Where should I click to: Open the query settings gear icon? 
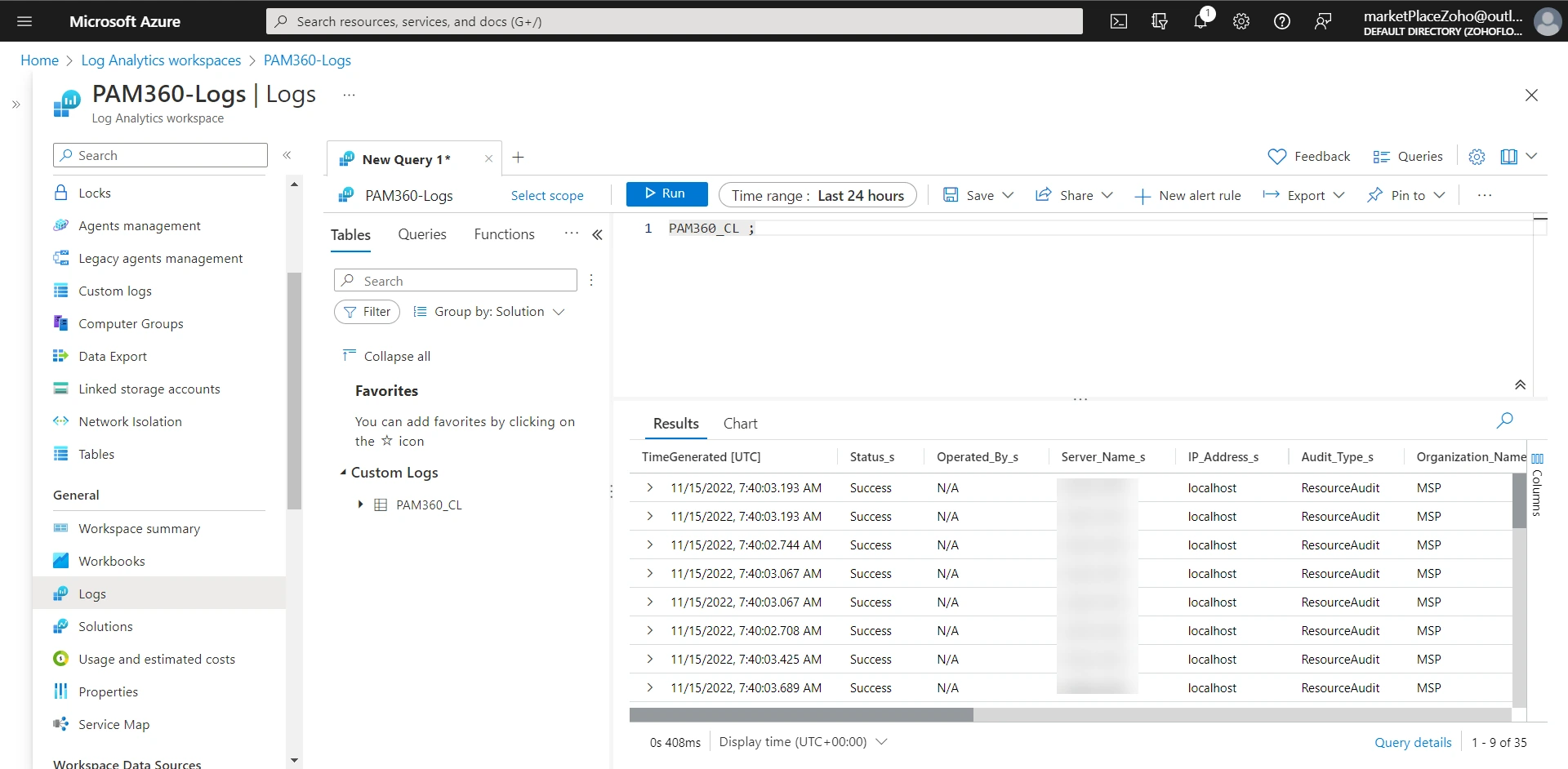pos(1477,157)
